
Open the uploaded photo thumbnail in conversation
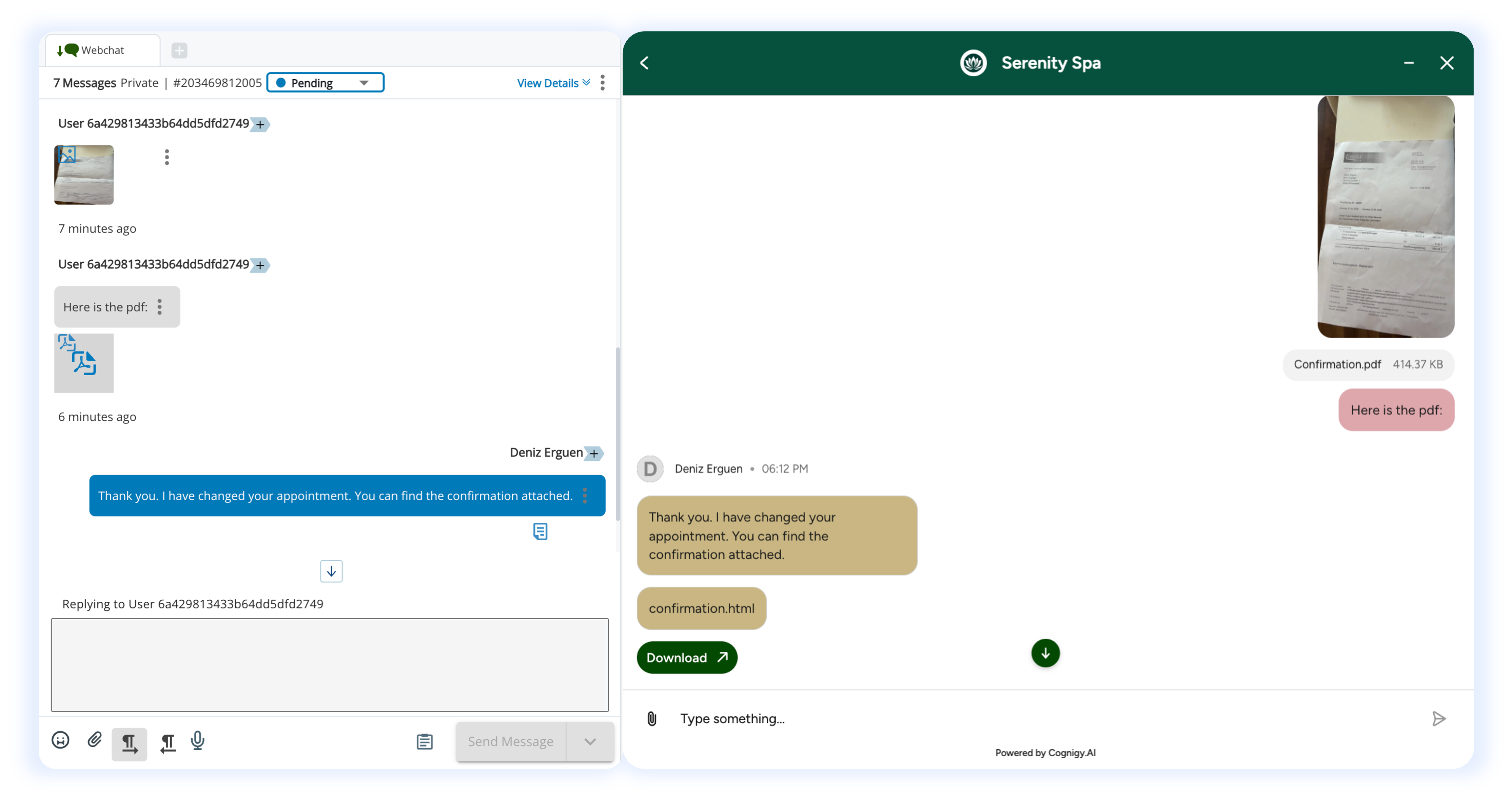[84, 175]
